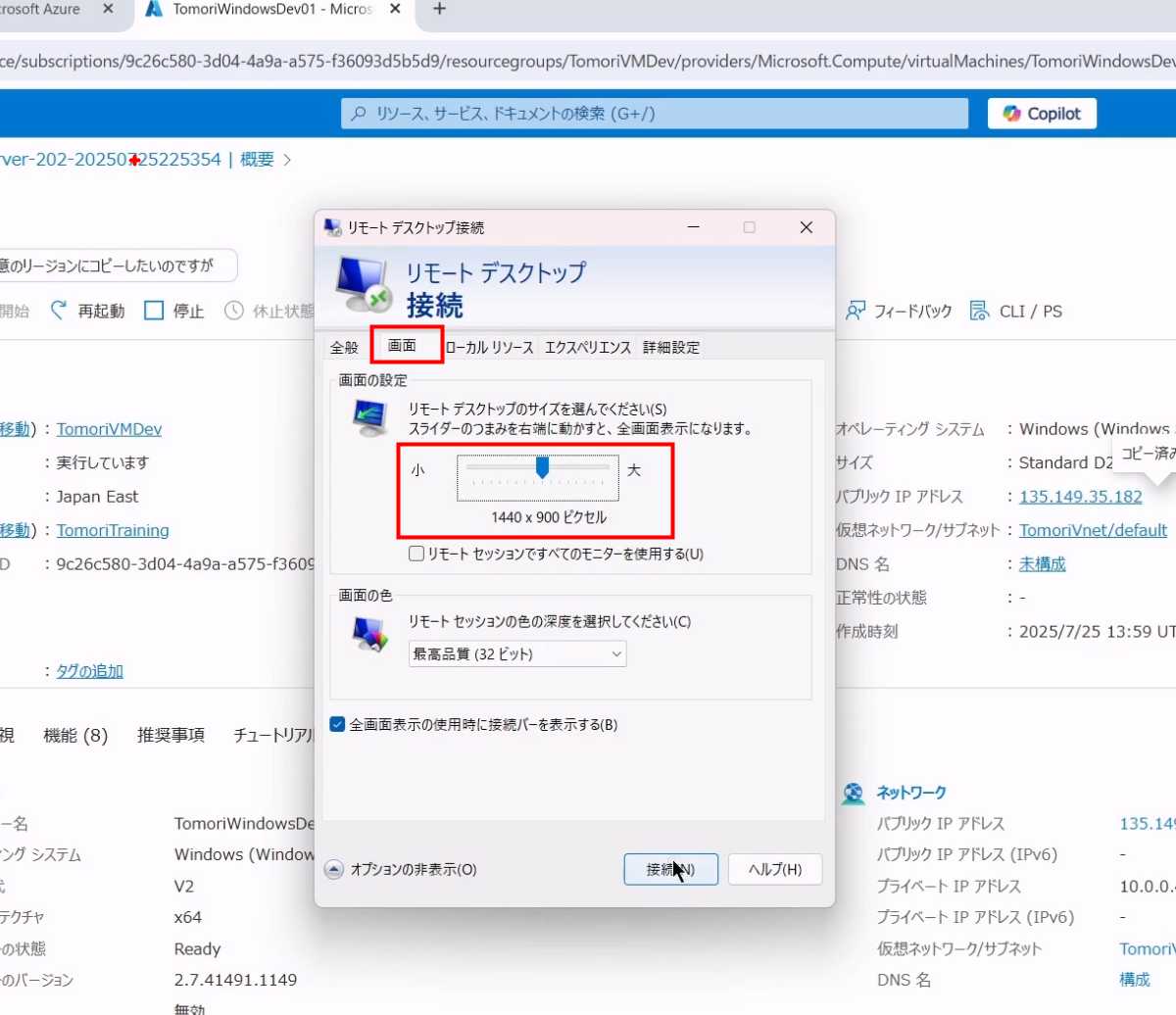This screenshot has width=1176, height=1015.
Task: Enable use all monitors for remote session checkbox
Action: (x=416, y=554)
